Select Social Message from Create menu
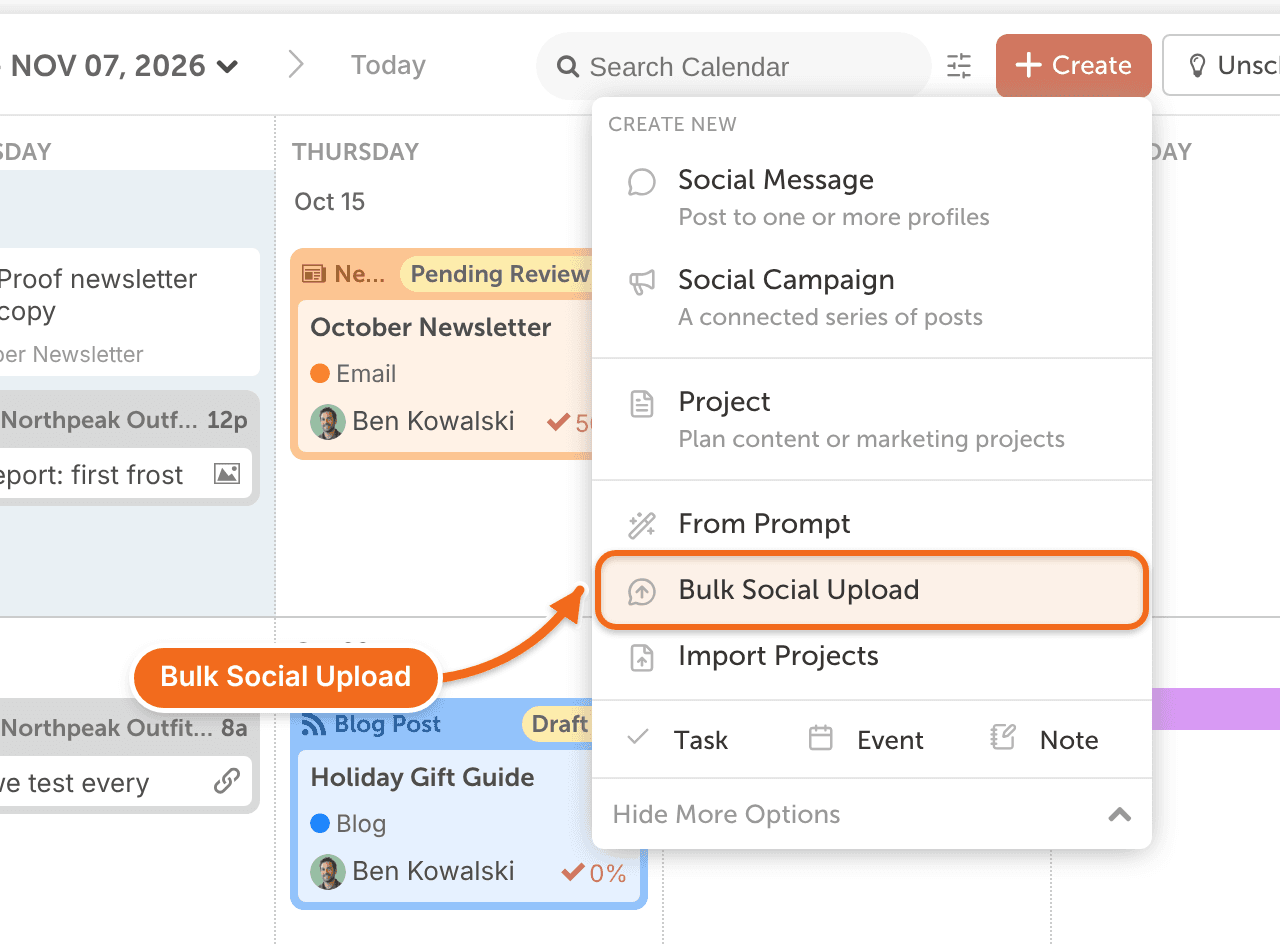This screenshot has width=1280, height=944. (x=872, y=198)
